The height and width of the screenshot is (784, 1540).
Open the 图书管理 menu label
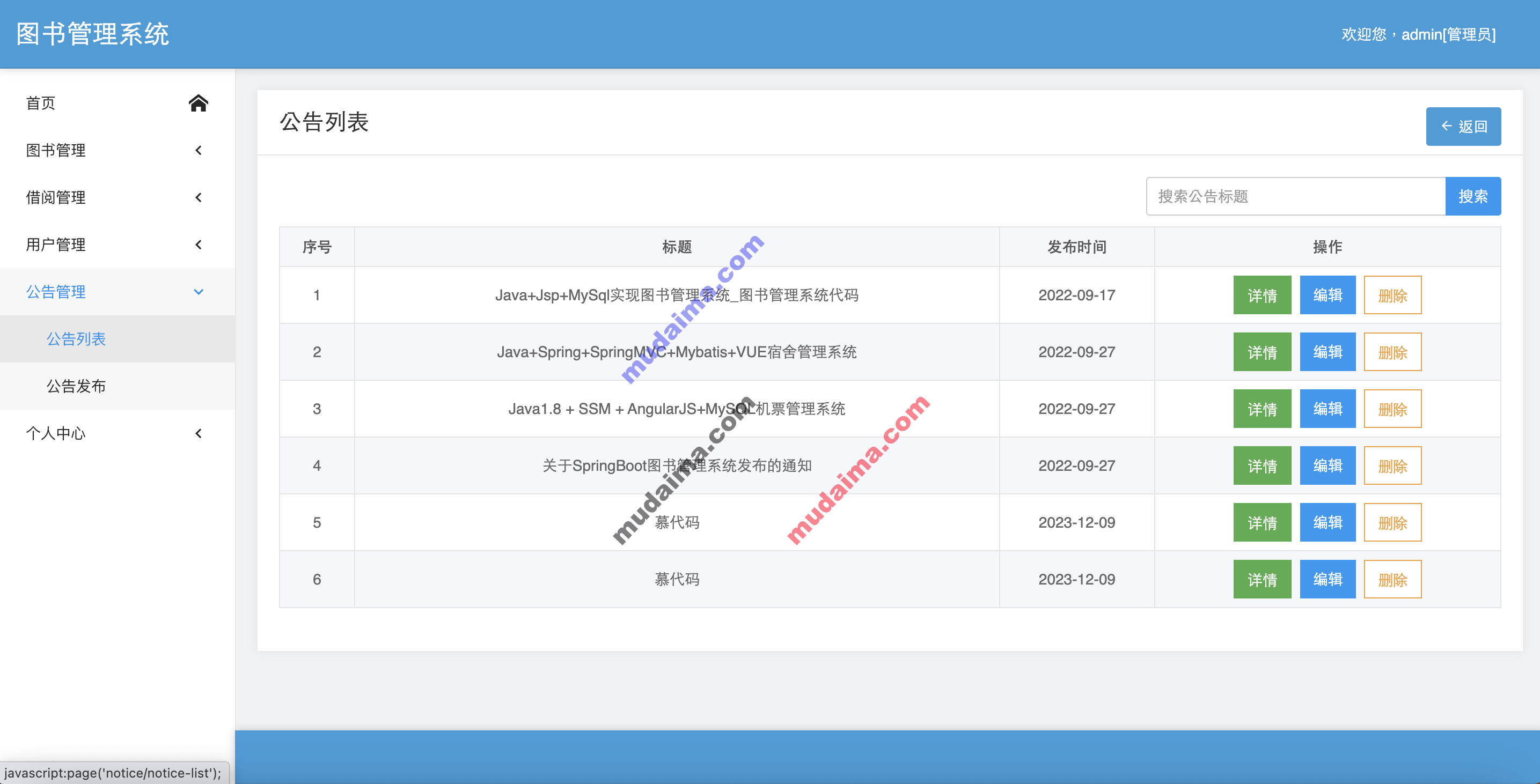pos(56,150)
